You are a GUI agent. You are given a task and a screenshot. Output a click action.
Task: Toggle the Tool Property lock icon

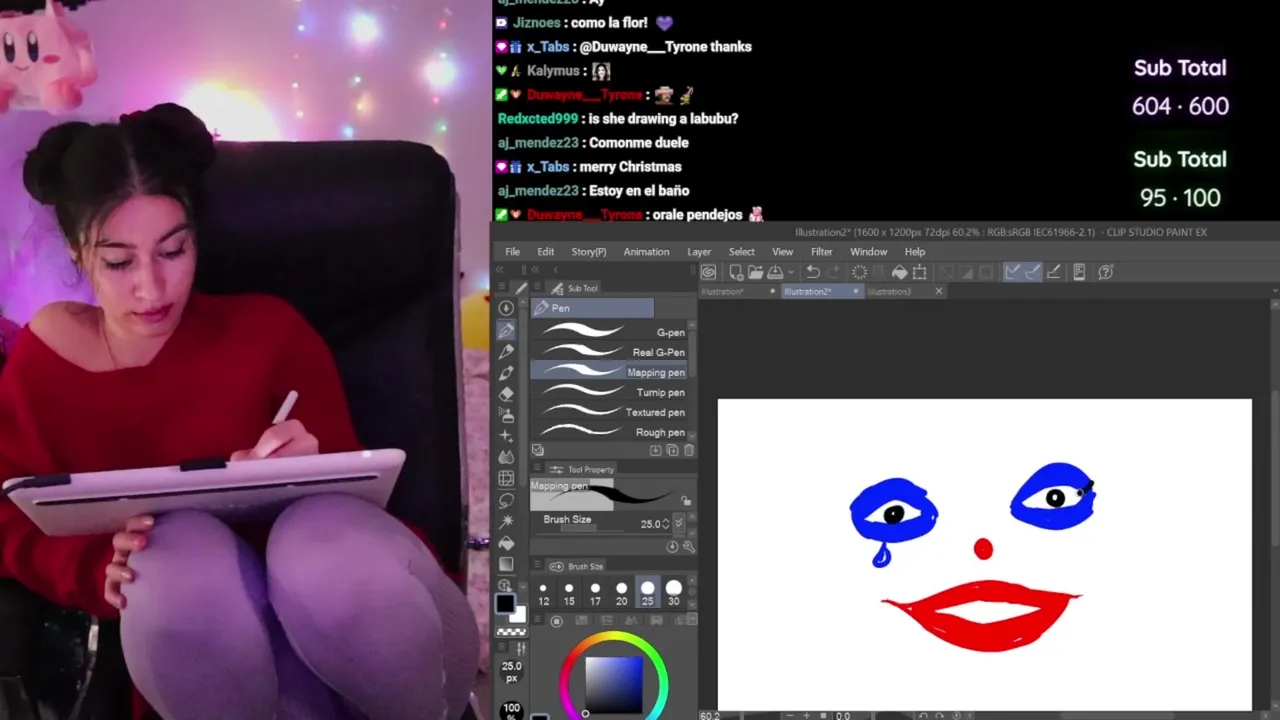click(686, 500)
